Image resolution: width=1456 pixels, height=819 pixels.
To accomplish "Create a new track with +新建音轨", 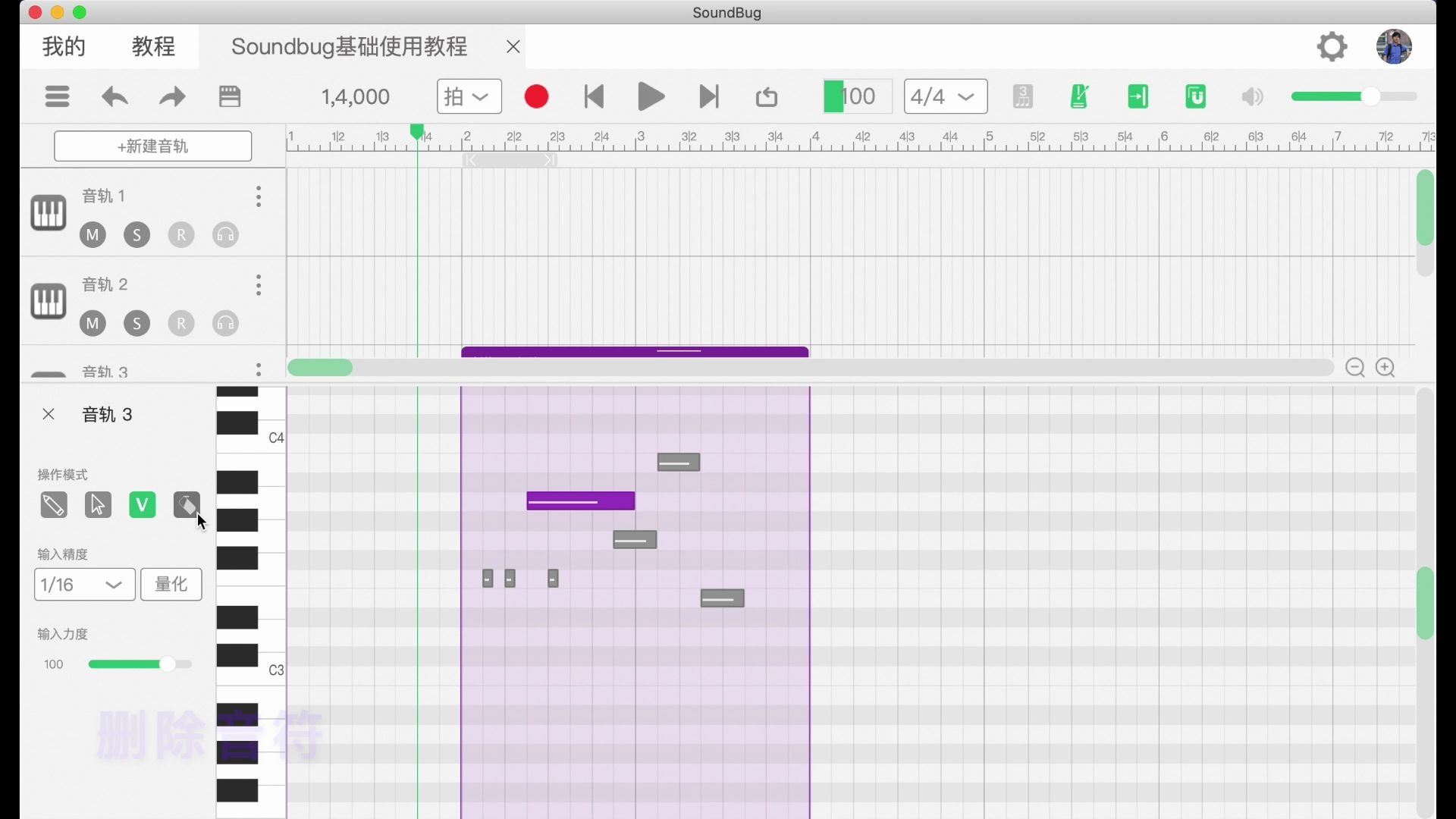I will 153,146.
